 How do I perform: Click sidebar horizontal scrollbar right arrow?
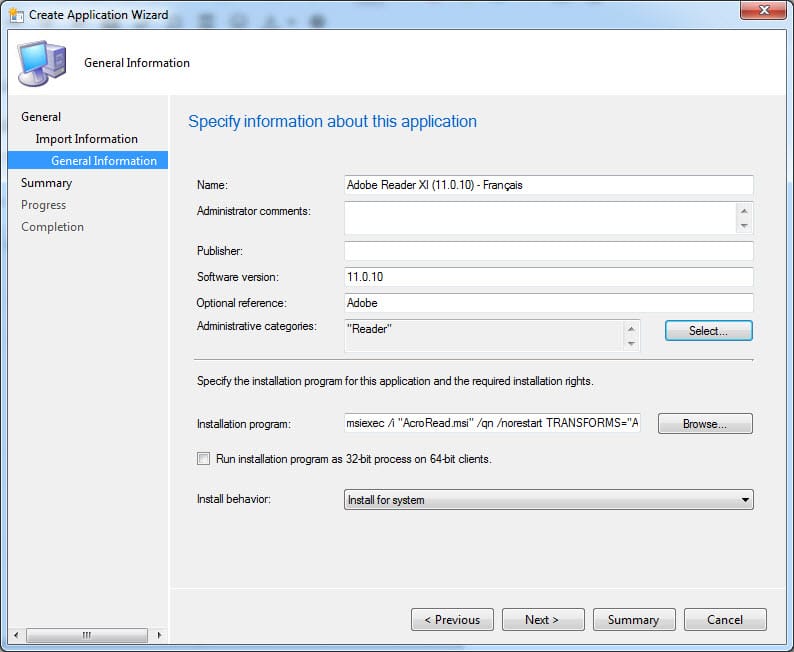point(160,635)
